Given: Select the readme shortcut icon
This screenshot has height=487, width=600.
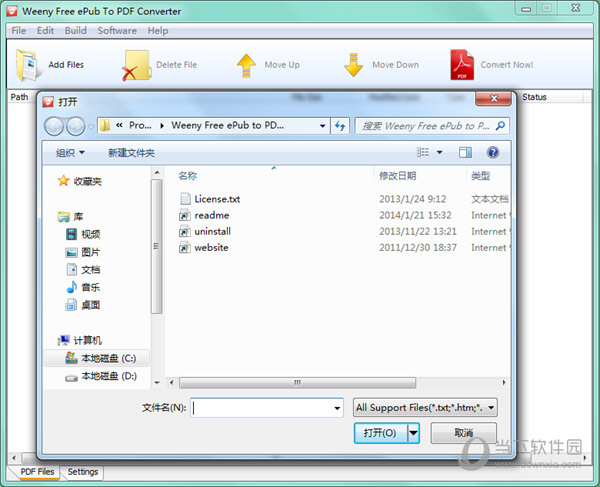Looking at the screenshot, I should point(185,215).
